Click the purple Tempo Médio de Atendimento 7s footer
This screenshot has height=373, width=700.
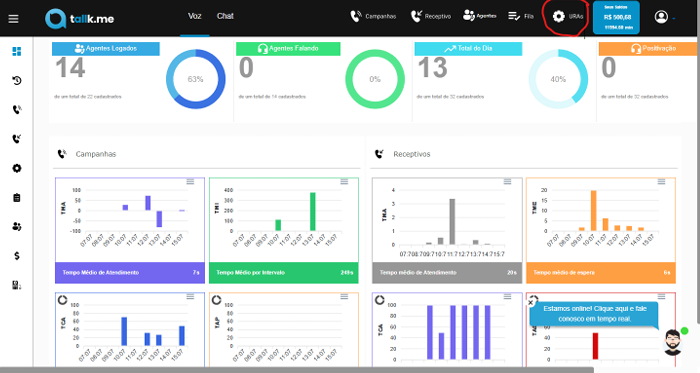click(x=130, y=273)
